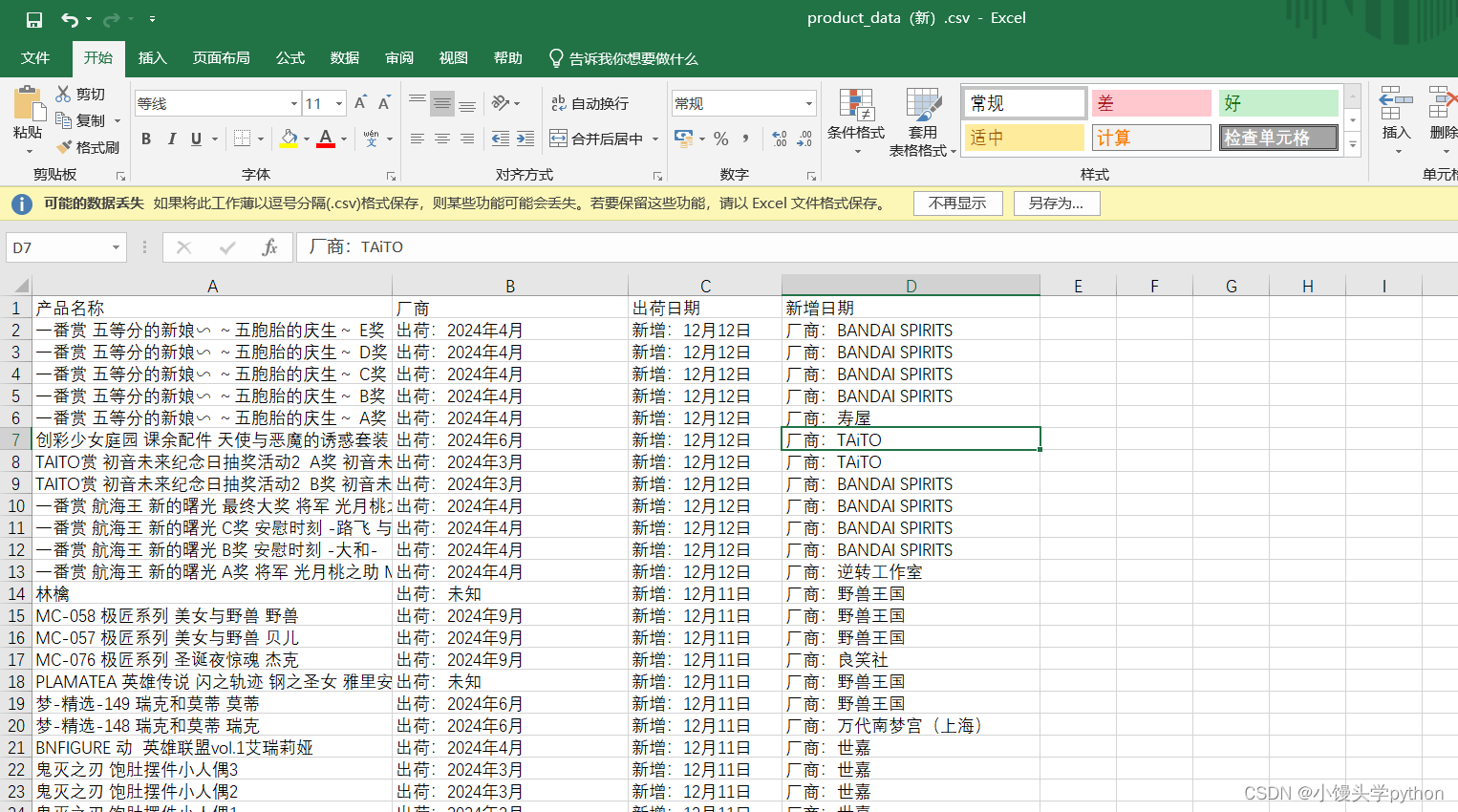Apply the 好 Good cell style

(1278, 103)
